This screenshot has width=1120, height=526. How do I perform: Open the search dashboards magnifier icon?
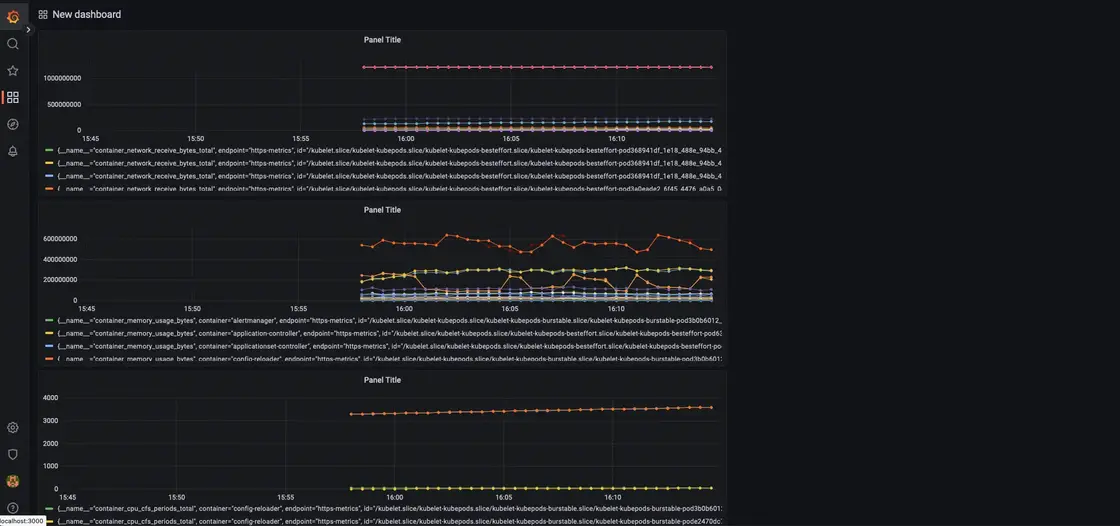coord(13,44)
